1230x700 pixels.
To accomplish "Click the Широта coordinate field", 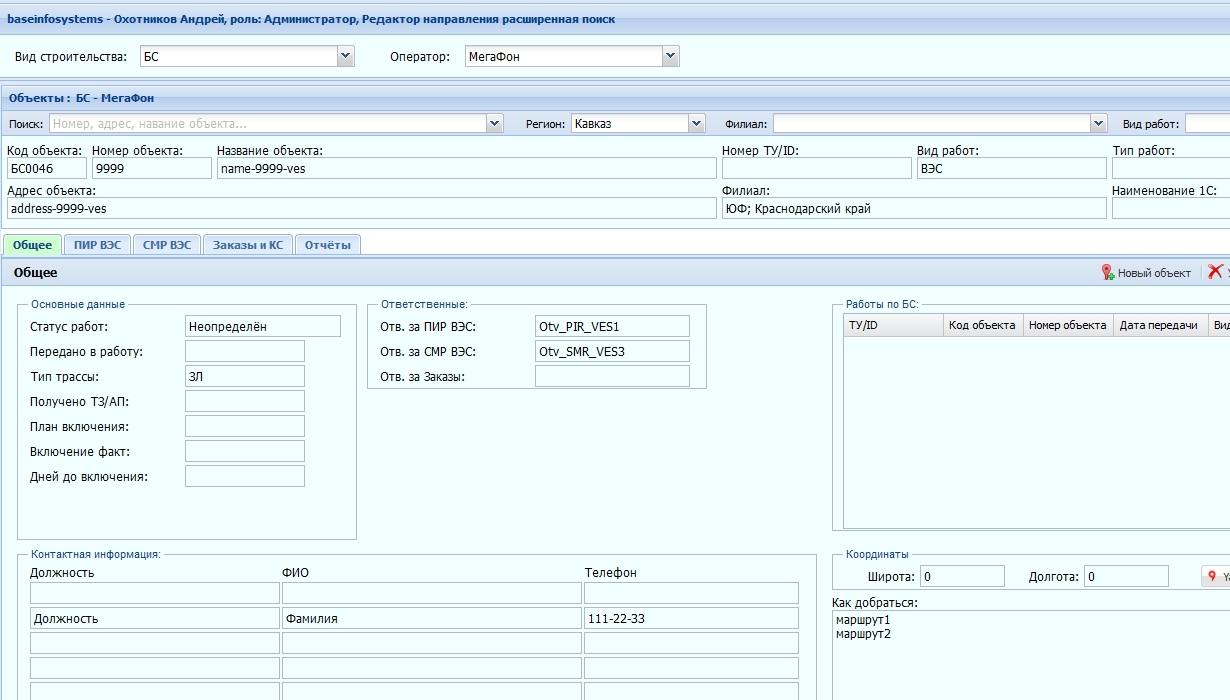I will [962, 576].
